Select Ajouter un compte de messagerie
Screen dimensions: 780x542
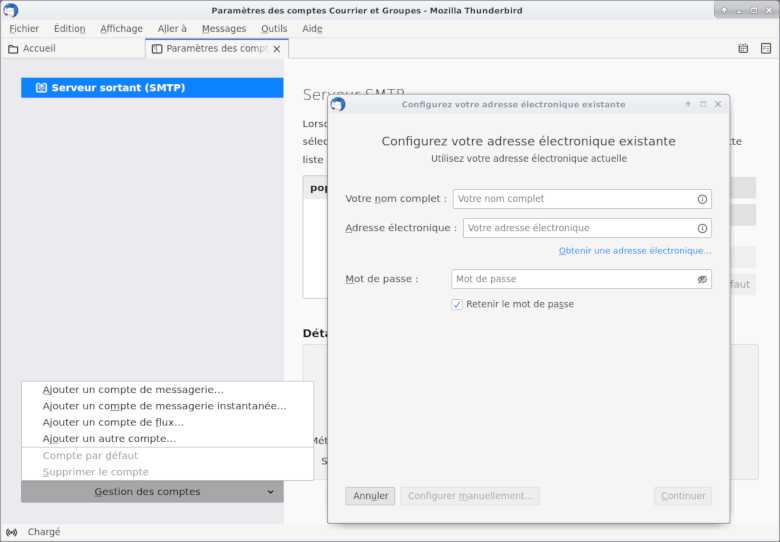[x=167, y=389]
